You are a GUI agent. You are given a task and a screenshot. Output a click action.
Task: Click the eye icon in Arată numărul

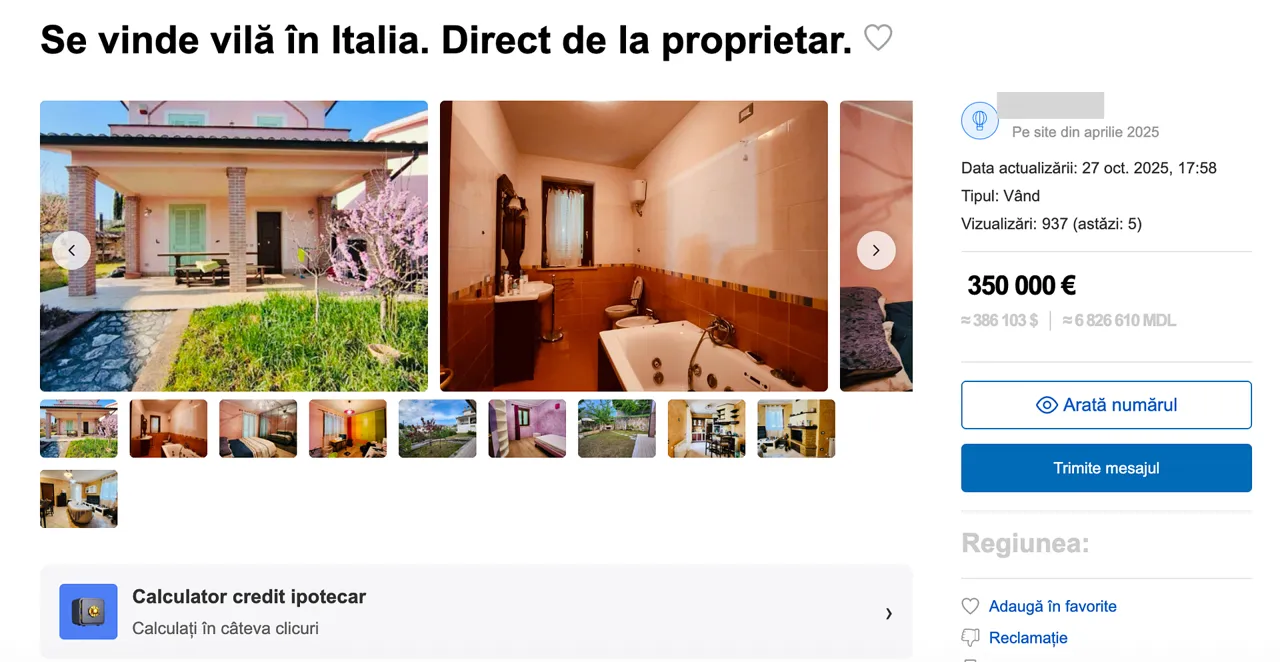coord(1047,405)
